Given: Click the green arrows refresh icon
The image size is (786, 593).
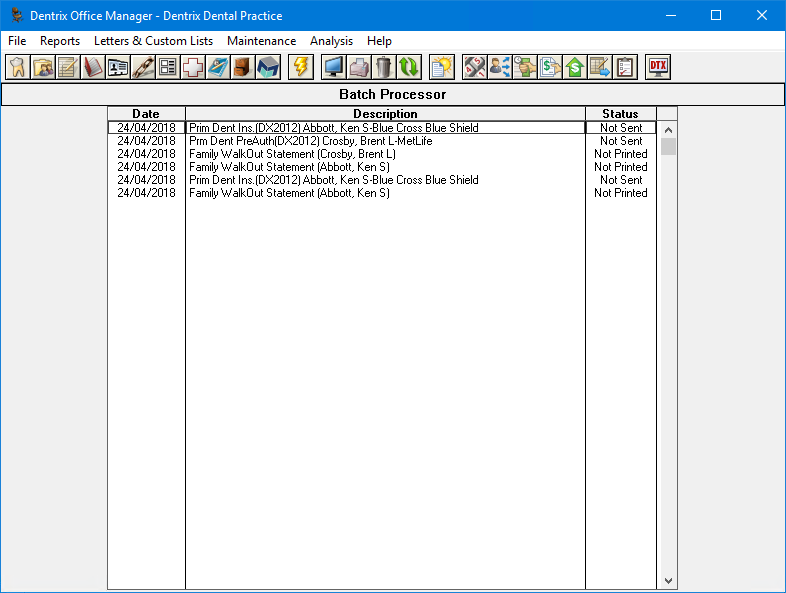Looking at the screenshot, I should 409,67.
